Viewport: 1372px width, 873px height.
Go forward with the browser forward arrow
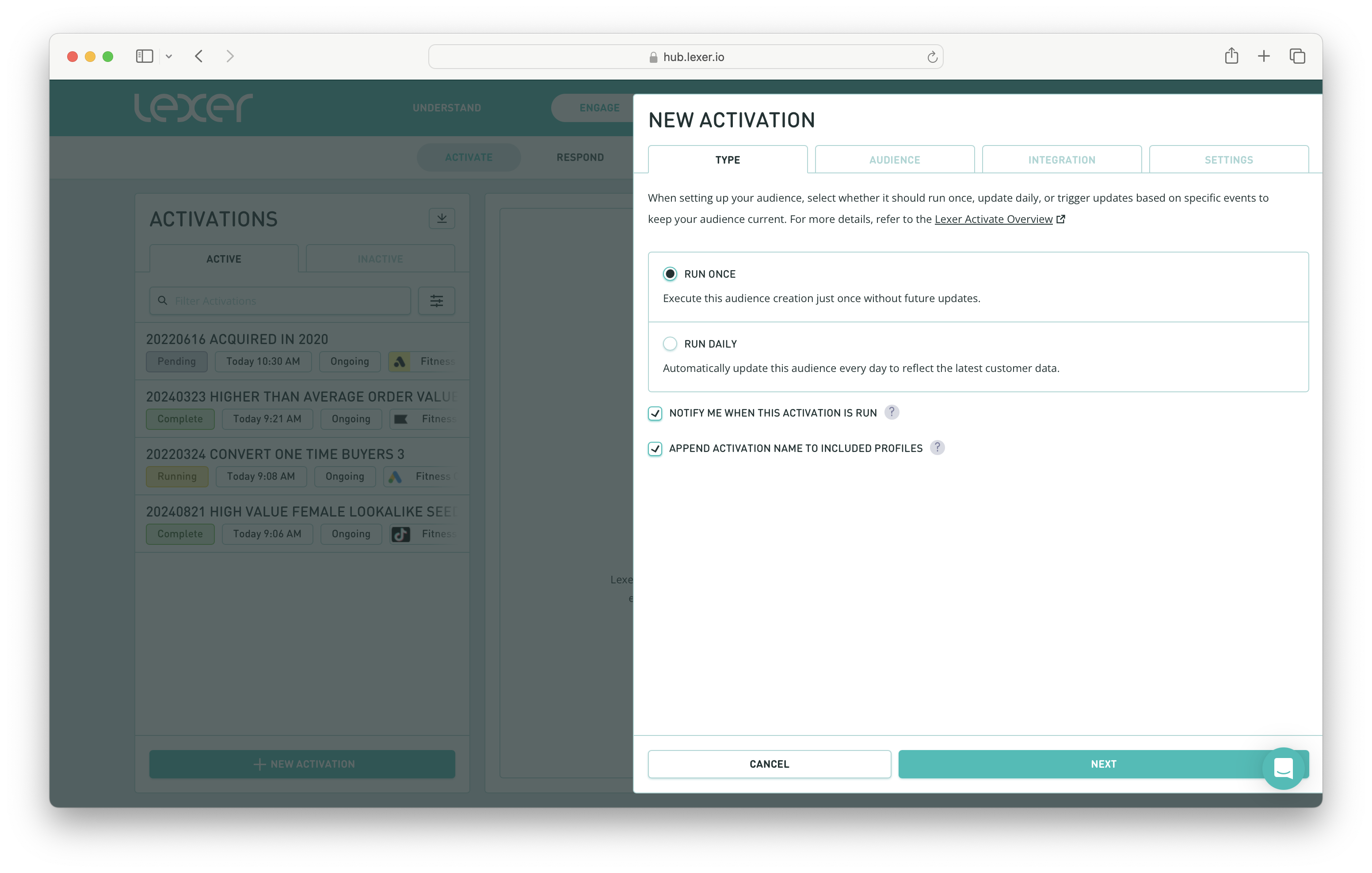point(230,56)
